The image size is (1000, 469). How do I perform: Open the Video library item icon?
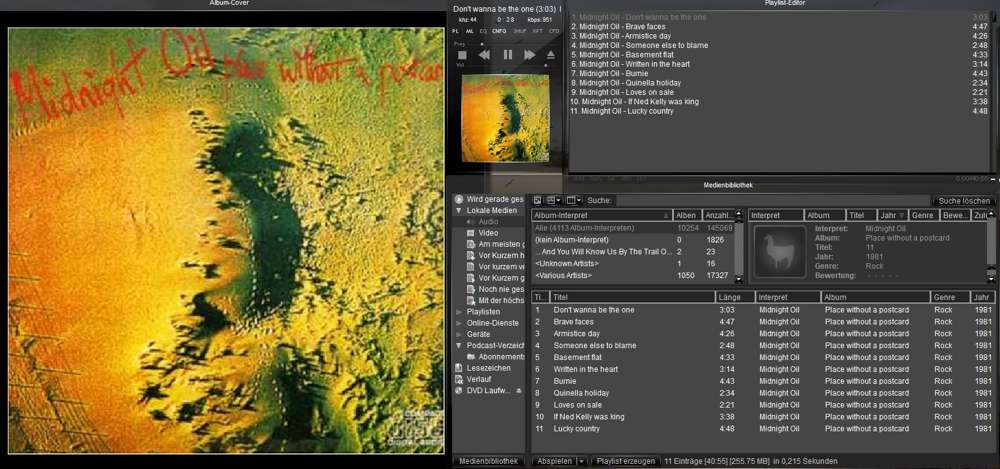coord(470,232)
